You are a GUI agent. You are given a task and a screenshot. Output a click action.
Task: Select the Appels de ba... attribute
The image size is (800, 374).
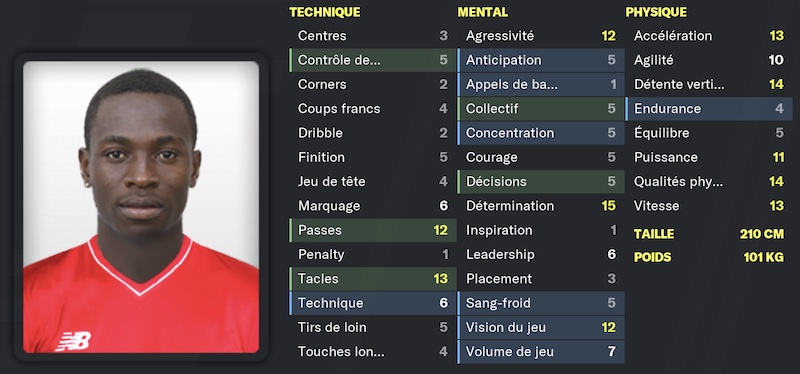(541, 84)
